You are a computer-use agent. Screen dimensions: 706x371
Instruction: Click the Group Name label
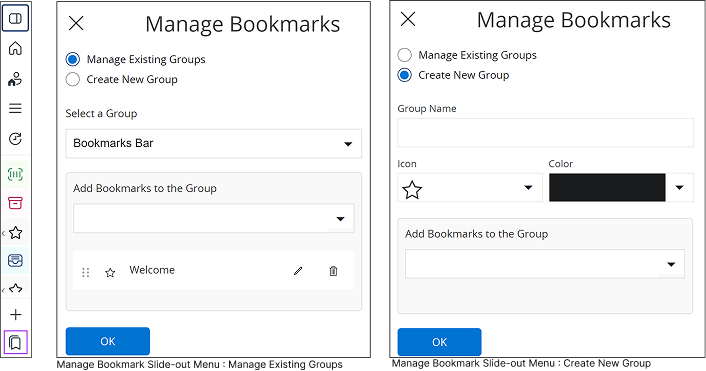pyautogui.click(x=426, y=109)
